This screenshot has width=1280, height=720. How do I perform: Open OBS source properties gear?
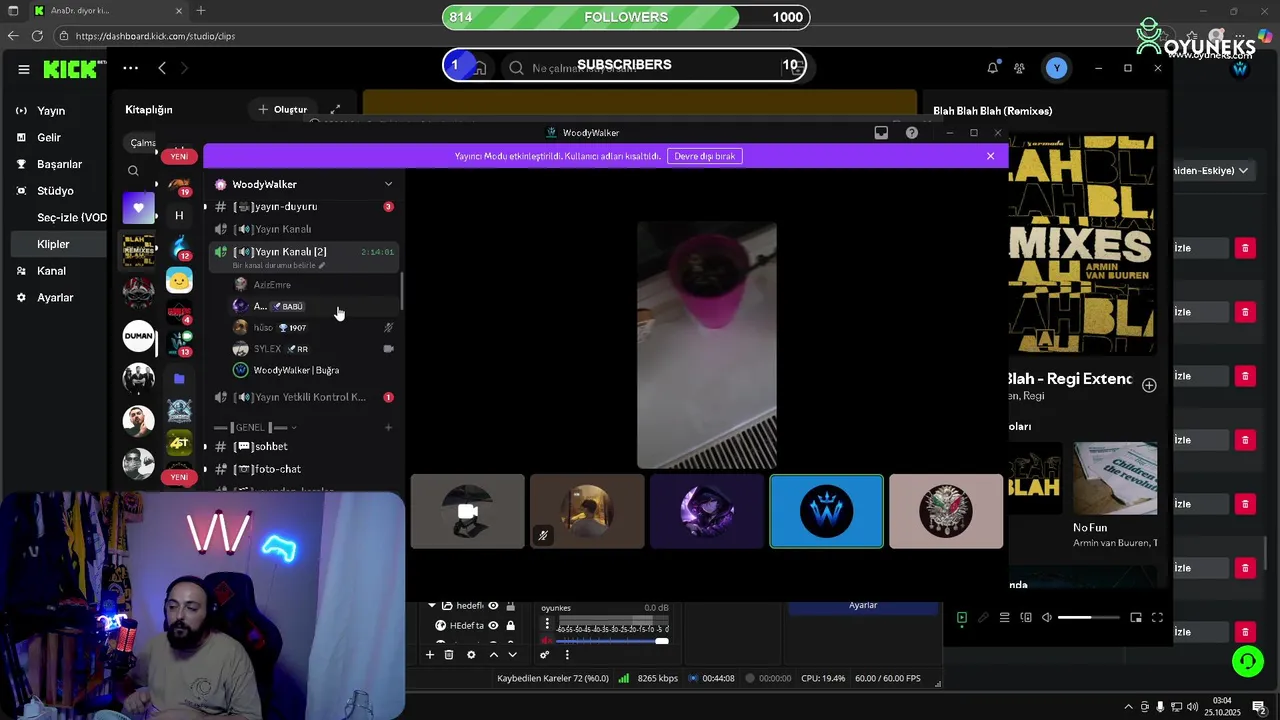[471, 655]
